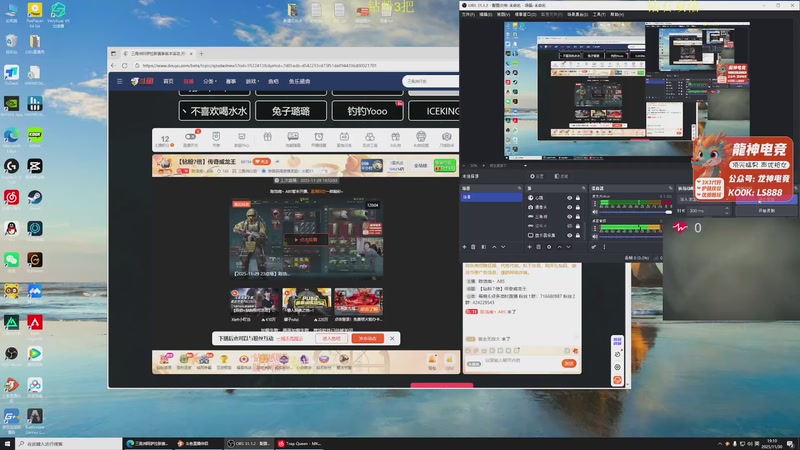
Task: Open the Windows Start menu
Action: pyautogui.click(x=7, y=444)
